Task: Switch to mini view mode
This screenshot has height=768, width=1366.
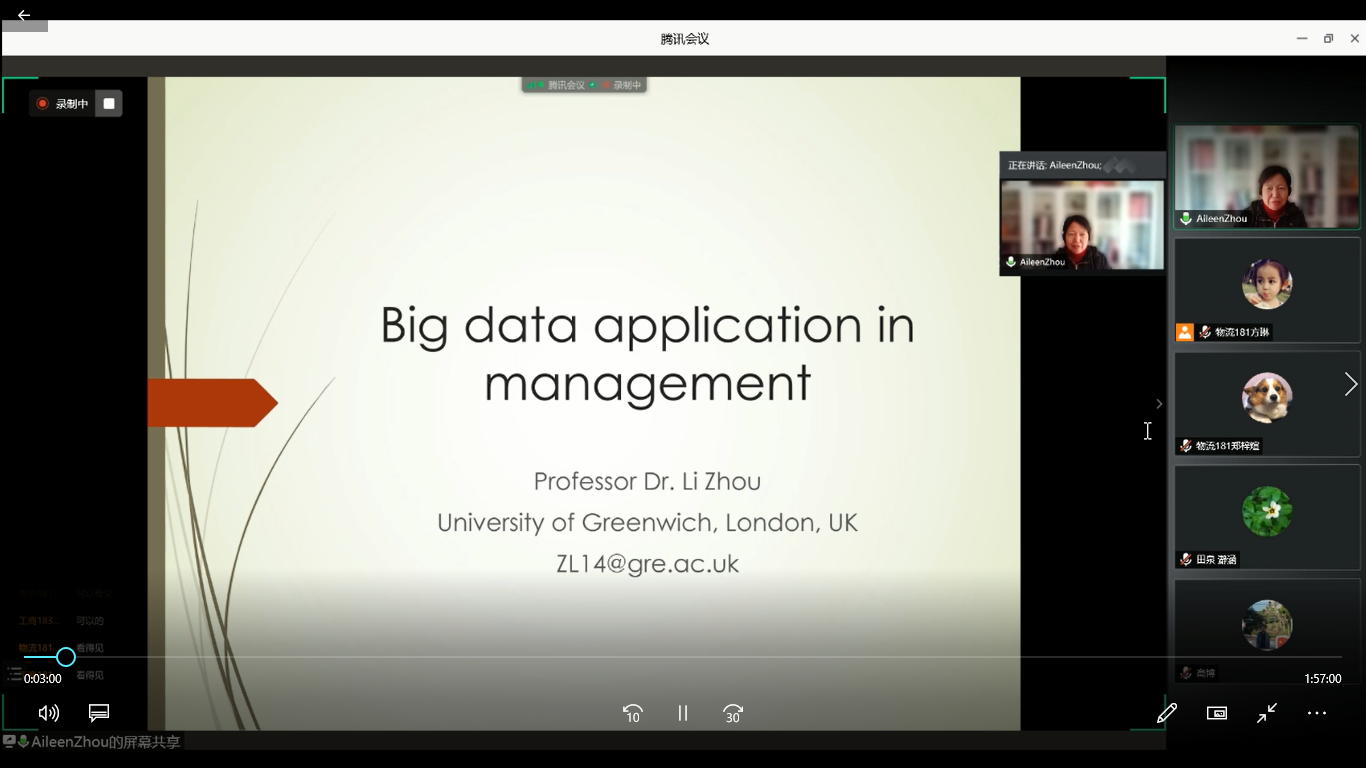Action: pyautogui.click(x=1217, y=713)
